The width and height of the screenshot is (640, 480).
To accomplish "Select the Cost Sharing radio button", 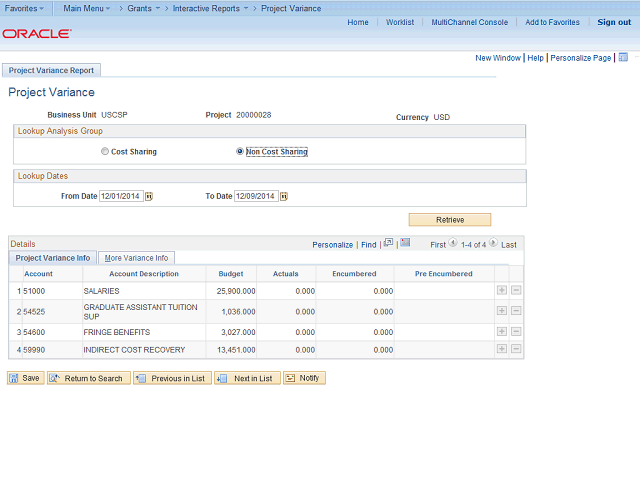I will tap(105, 152).
